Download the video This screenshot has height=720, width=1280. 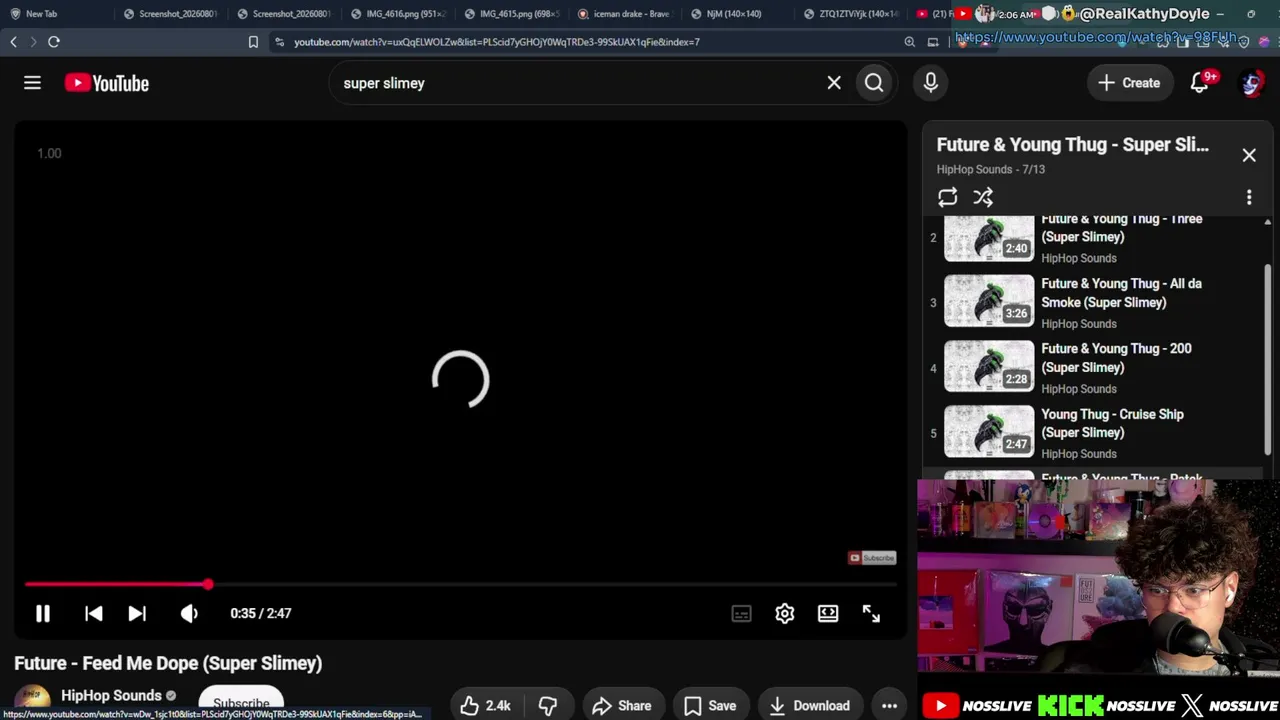click(809, 705)
